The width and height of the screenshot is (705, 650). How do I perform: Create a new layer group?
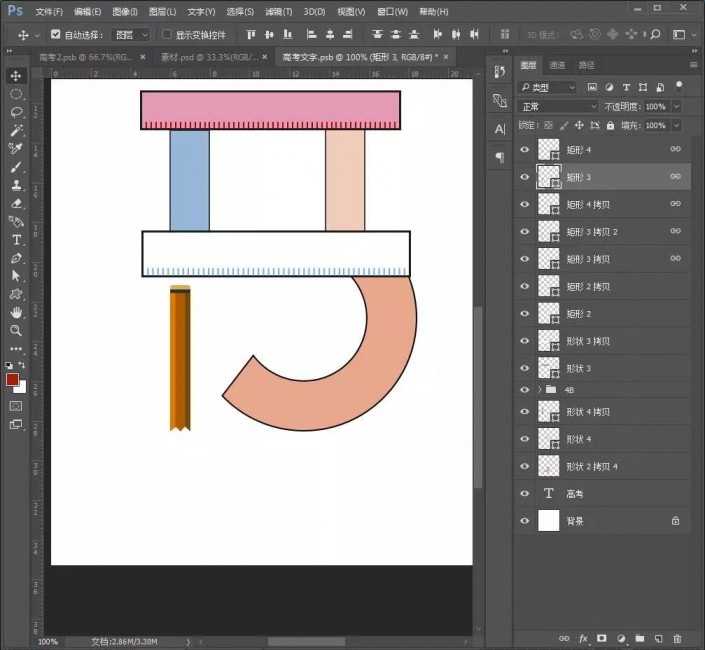pyautogui.click(x=639, y=638)
